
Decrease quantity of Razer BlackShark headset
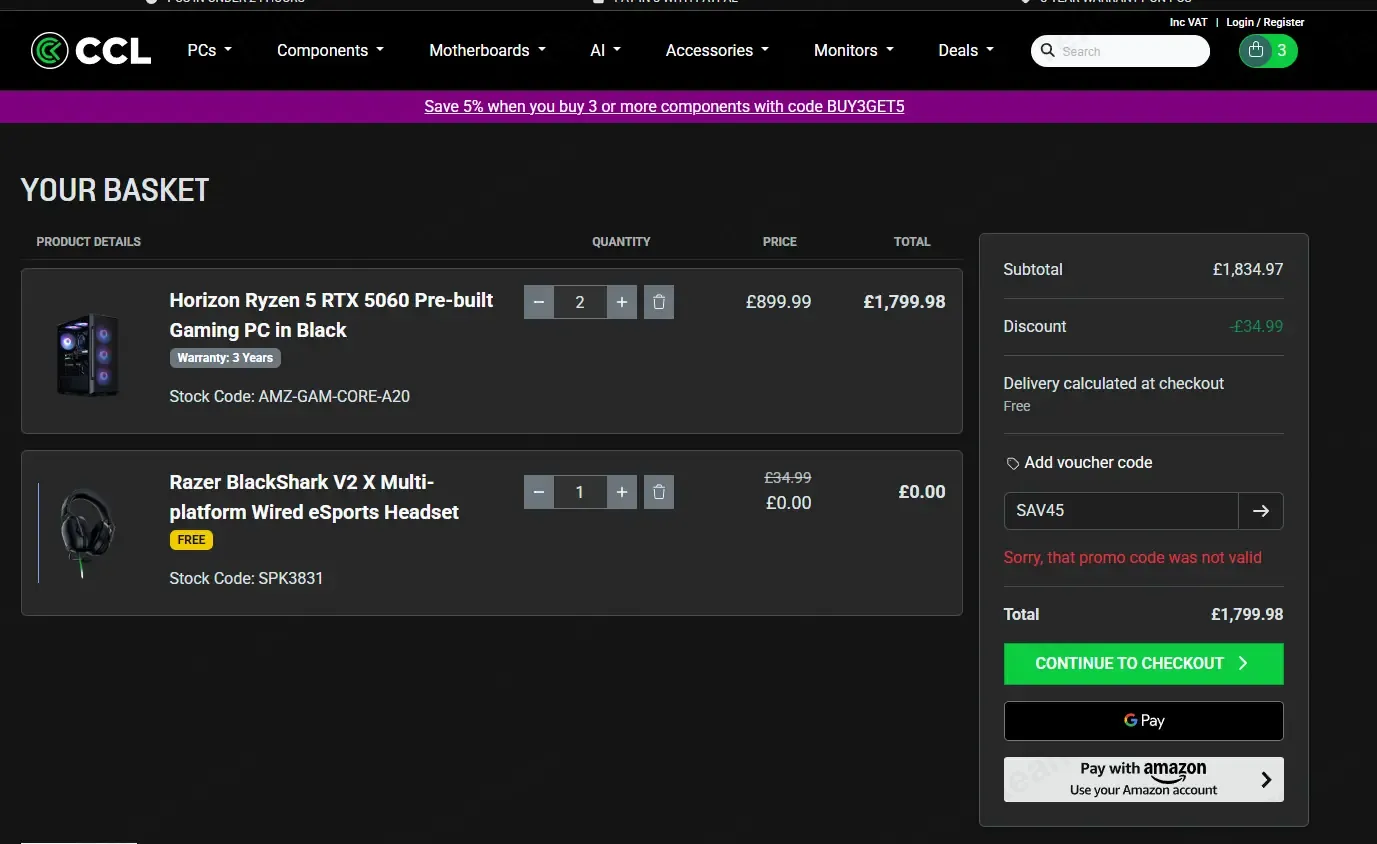(x=539, y=492)
